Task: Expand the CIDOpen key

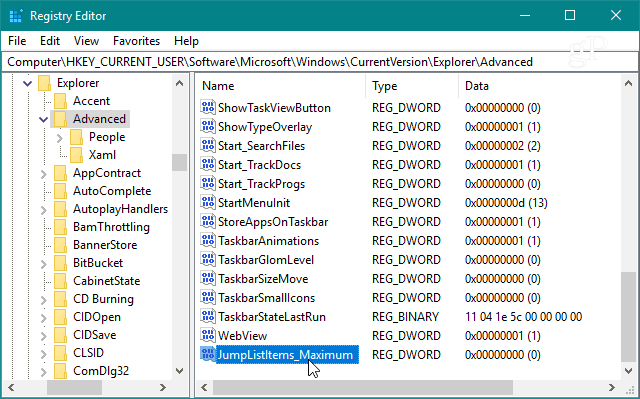Action: 44,317
